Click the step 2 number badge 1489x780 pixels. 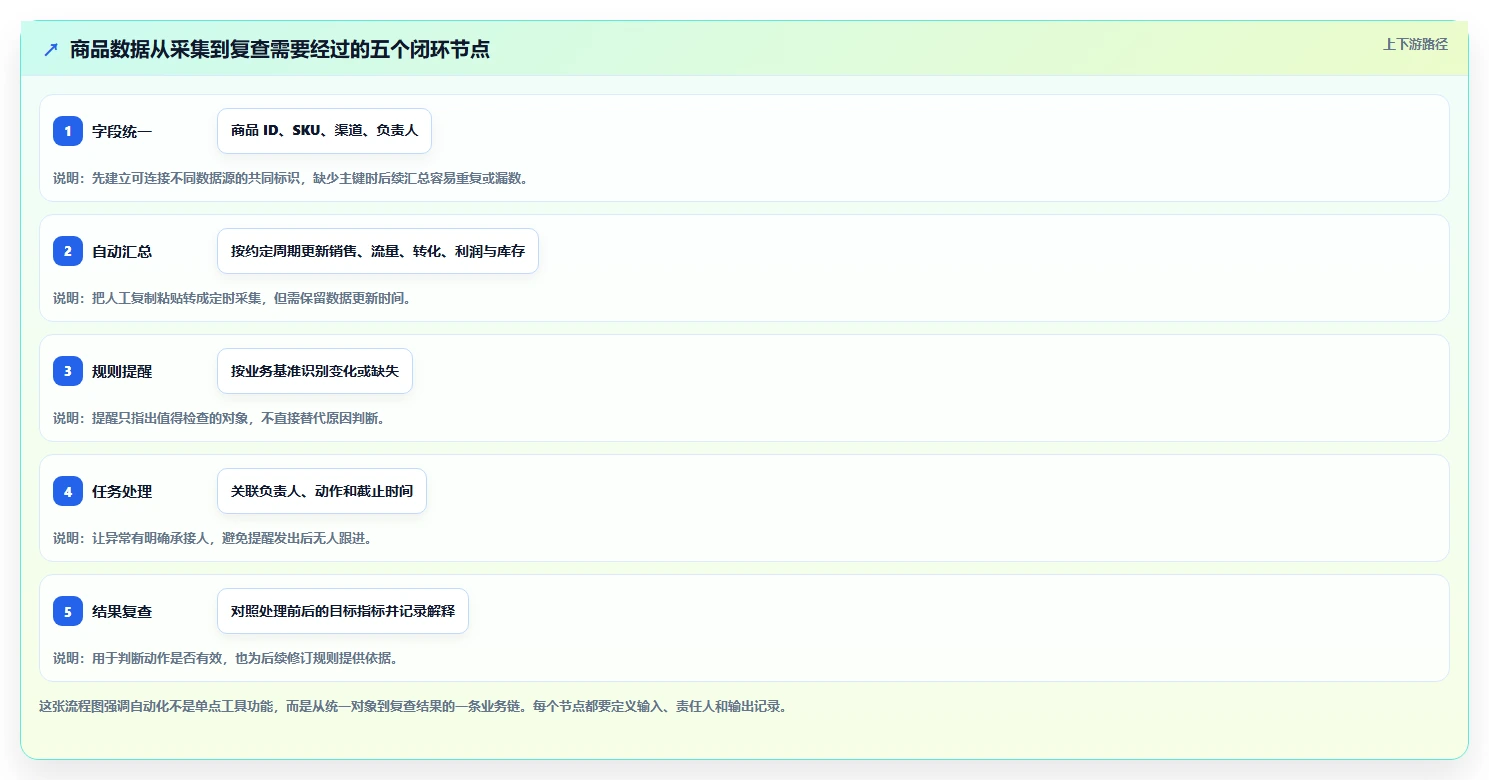tap(68, 251)
